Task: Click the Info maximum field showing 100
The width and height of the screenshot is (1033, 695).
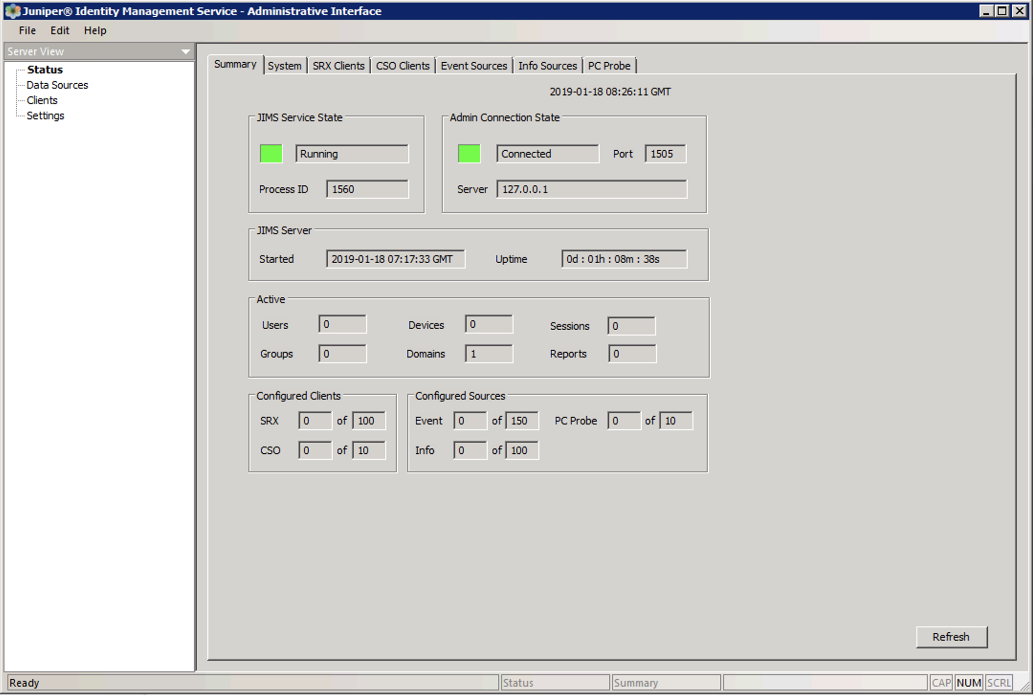Action: click(x=522, y=450)
